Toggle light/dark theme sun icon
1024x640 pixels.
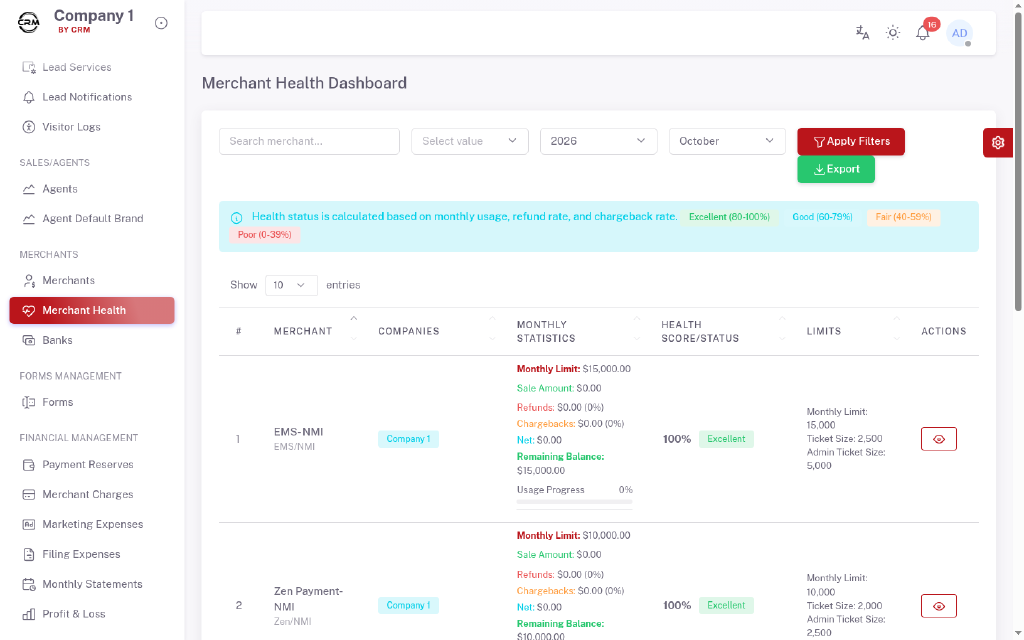coord(893,33)
